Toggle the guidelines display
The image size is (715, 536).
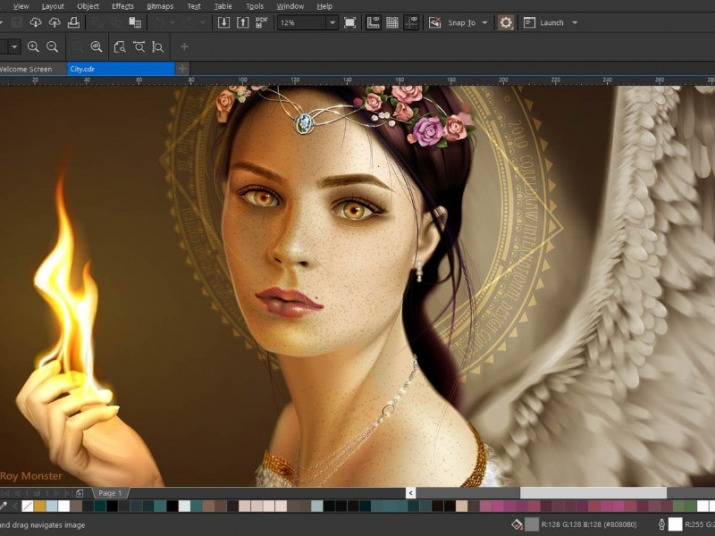[x=411, y=23]
